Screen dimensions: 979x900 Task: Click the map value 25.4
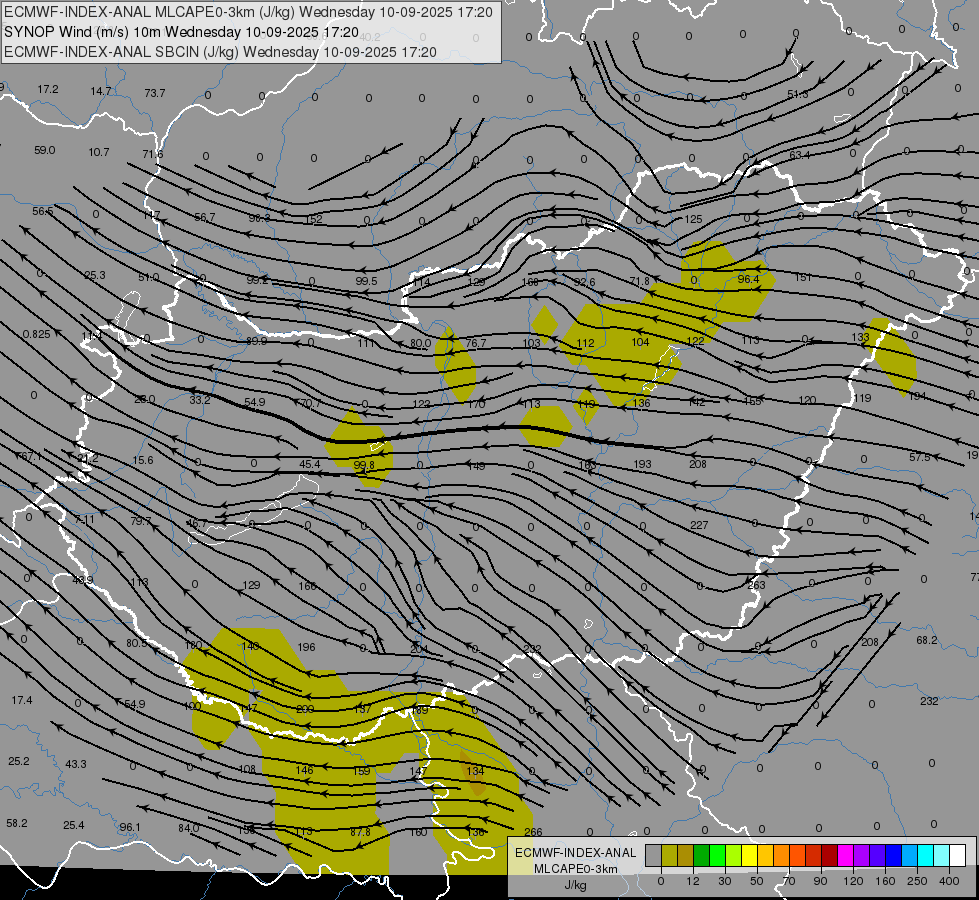pos(74,826)
